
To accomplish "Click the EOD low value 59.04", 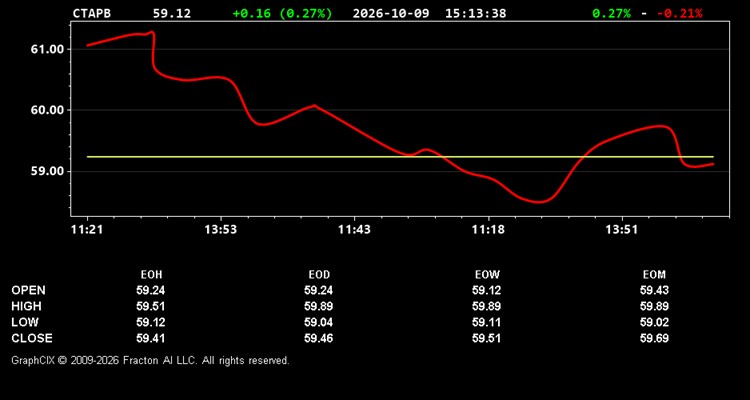I will (319, 322).
